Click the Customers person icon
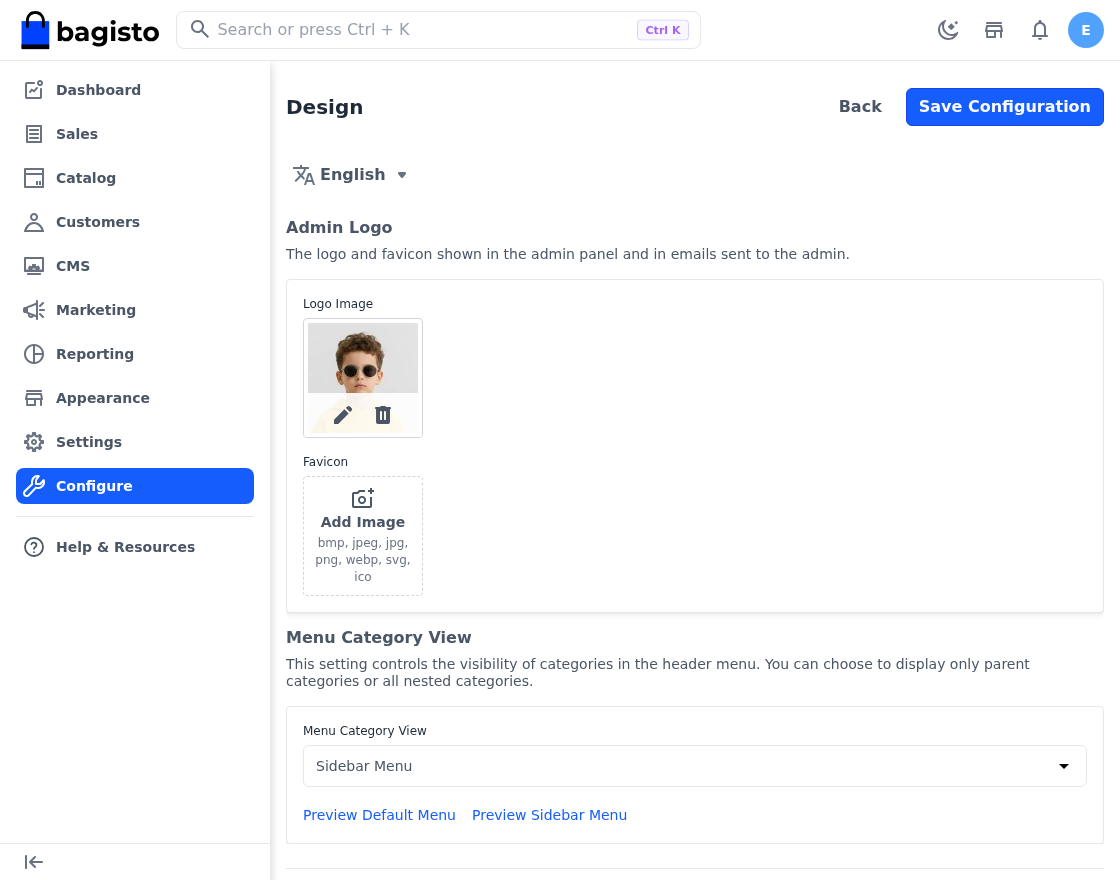 (x=34, y=222)
